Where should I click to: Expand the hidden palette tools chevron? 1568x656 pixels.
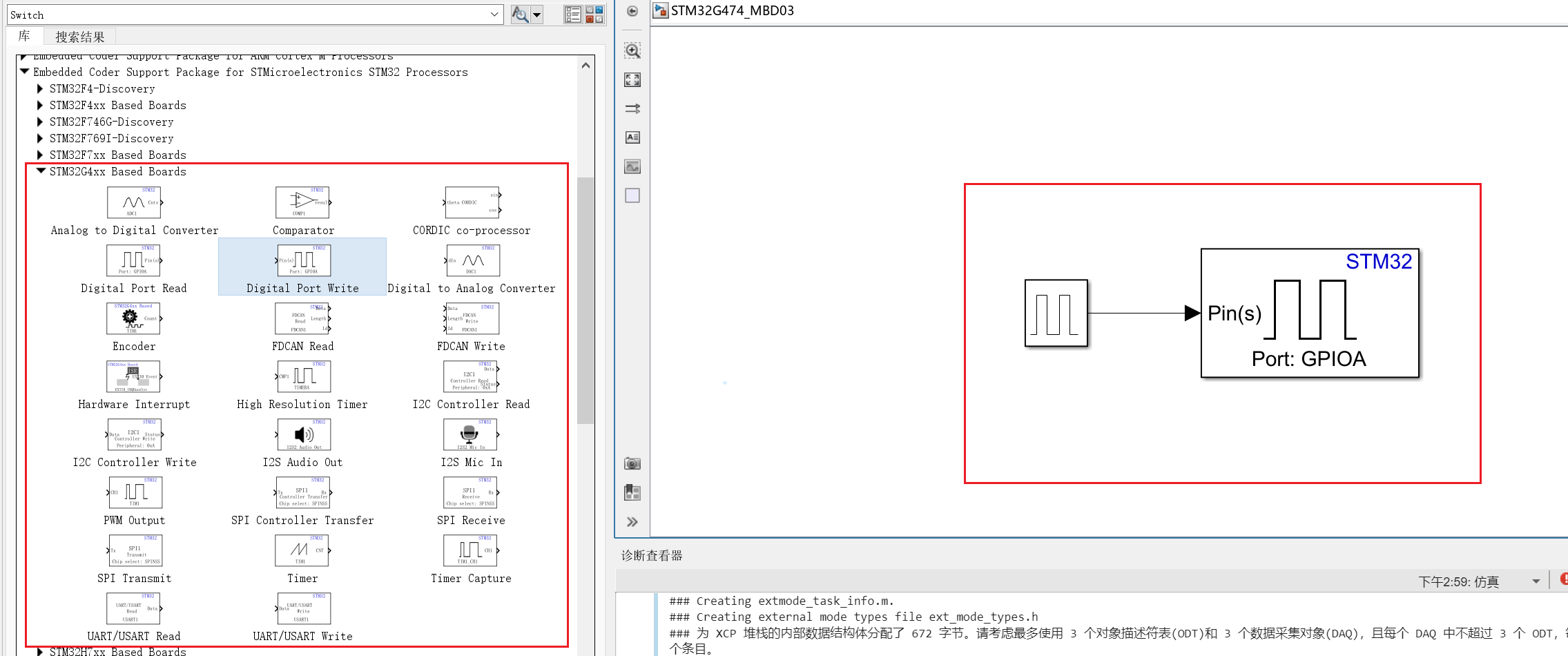[x=632, y=522]
